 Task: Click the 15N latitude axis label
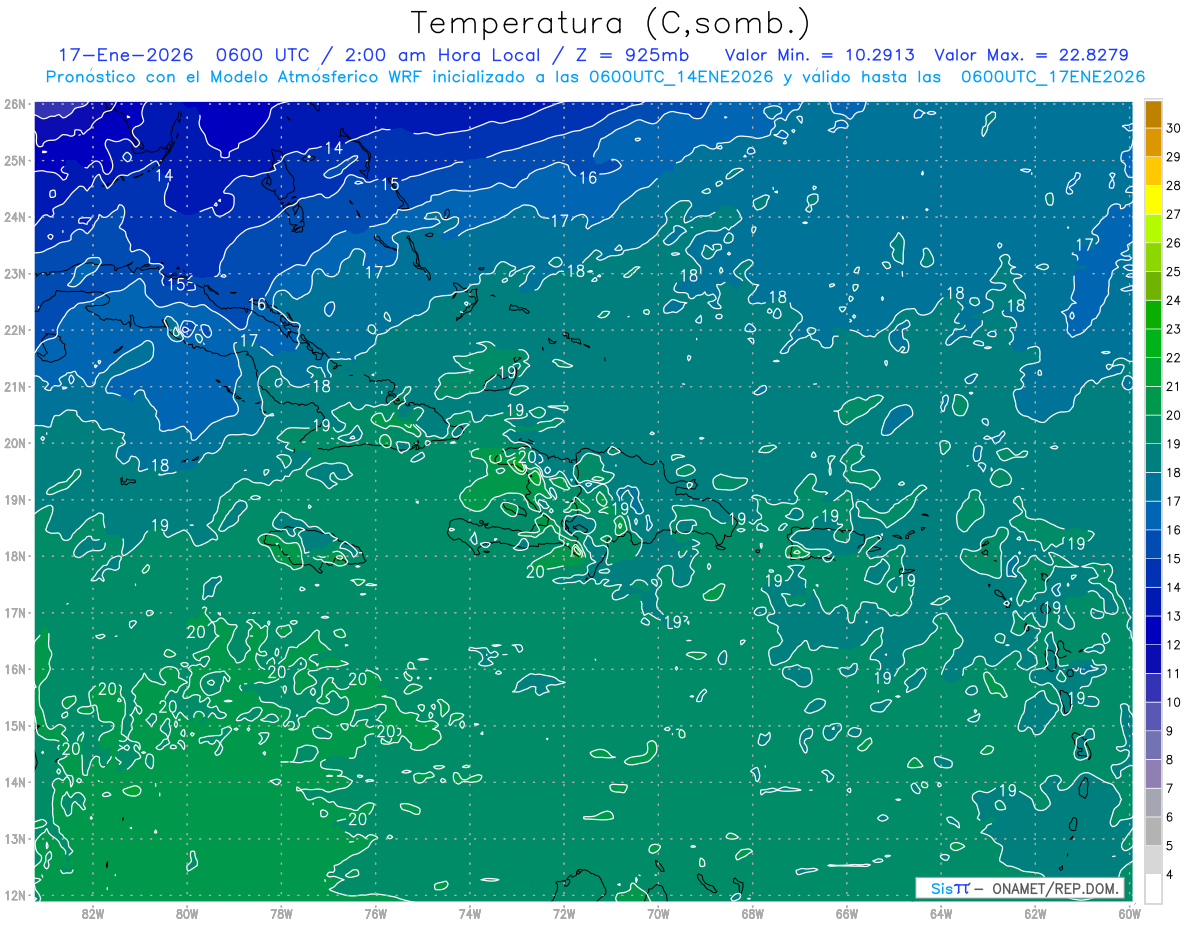14,725
